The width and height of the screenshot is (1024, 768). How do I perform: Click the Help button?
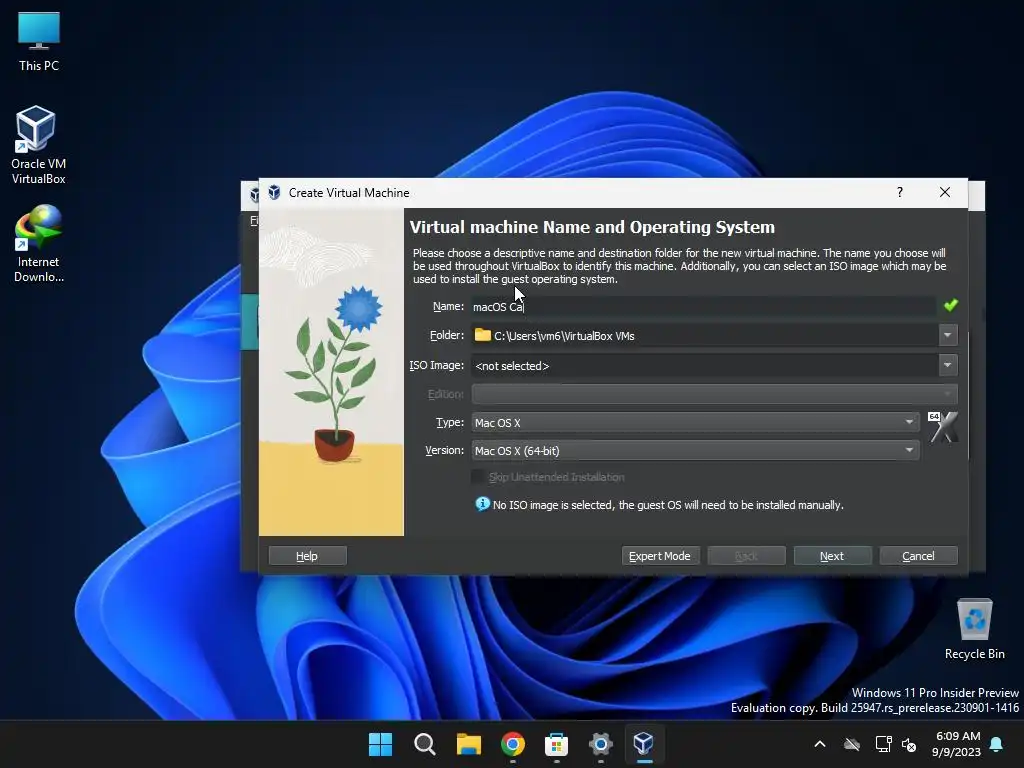coord(307,556)
